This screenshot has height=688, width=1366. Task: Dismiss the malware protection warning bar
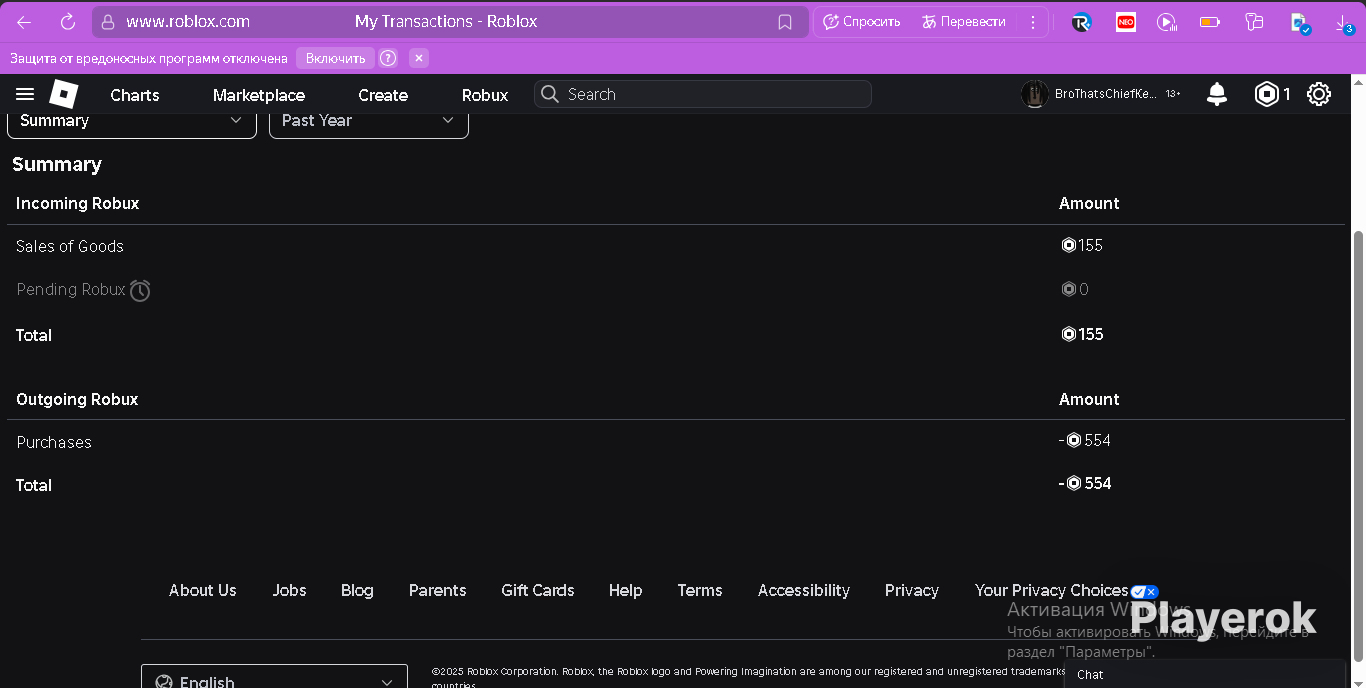click(419, 58)
